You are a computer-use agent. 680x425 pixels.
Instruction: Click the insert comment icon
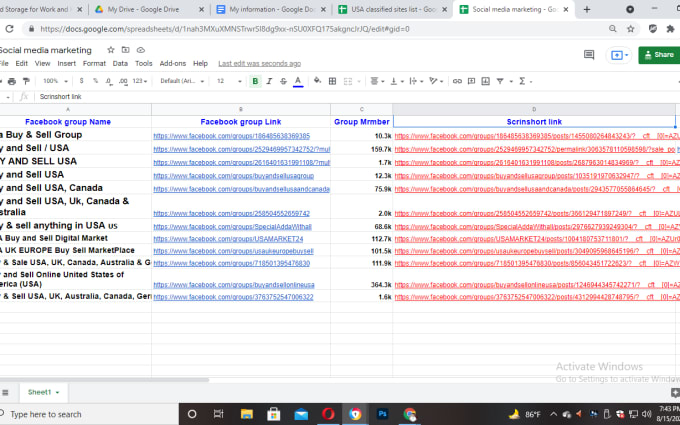click(471, 81)
